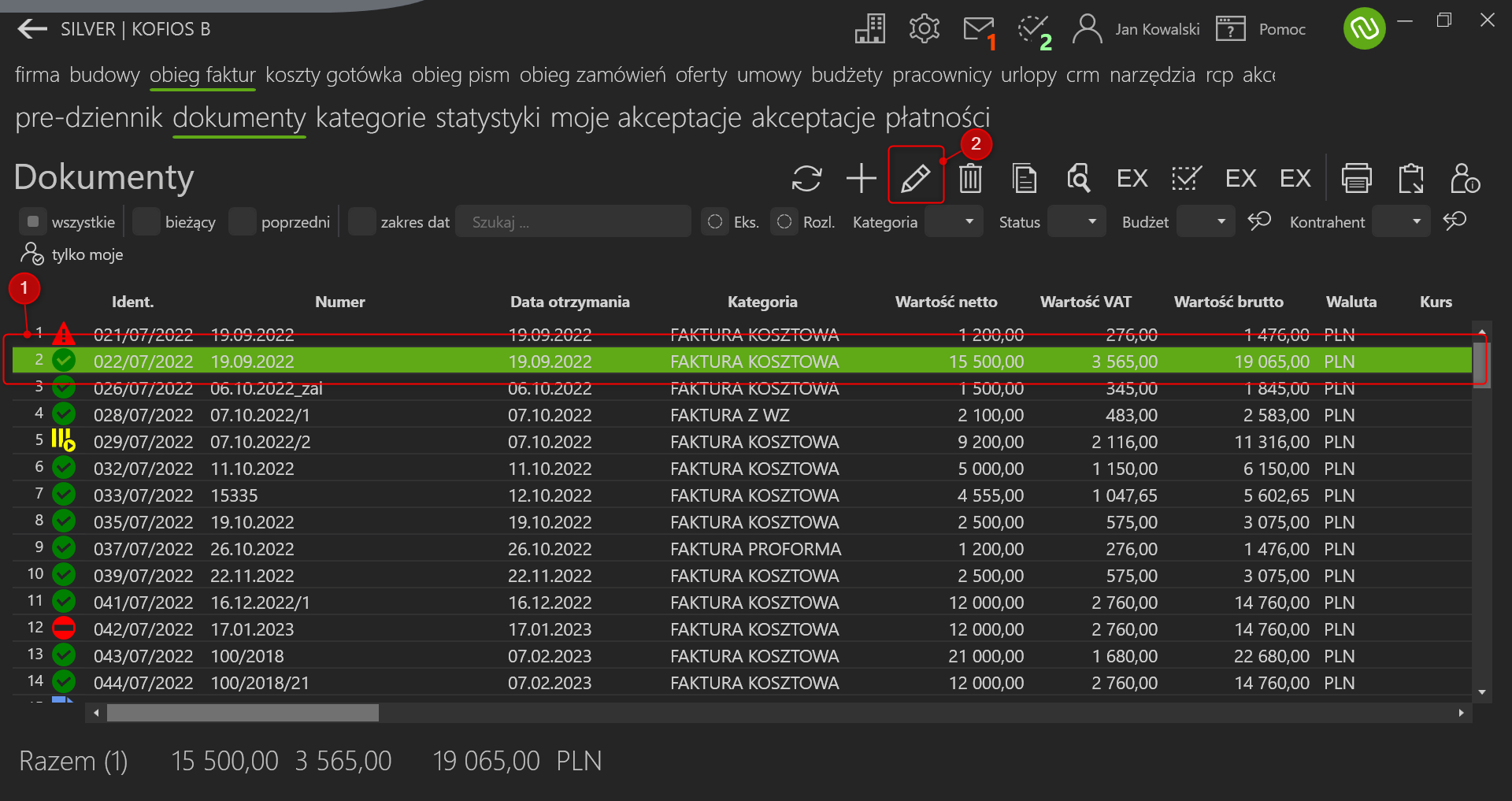Expand the Budżet dropdown

click(1206, 221)
